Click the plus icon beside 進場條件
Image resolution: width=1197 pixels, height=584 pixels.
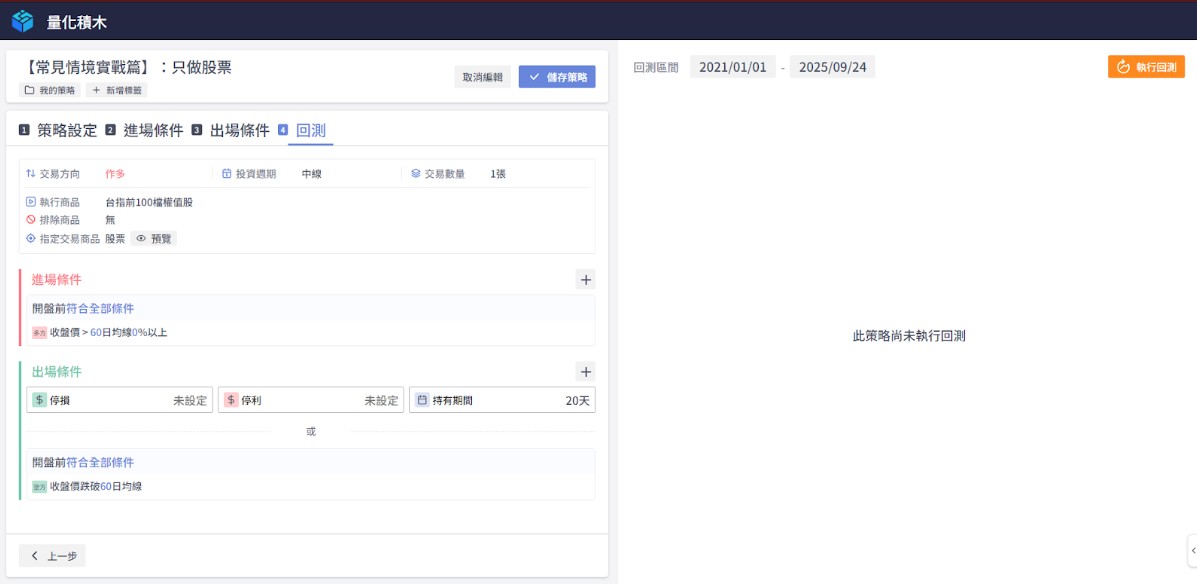point(586,280)
